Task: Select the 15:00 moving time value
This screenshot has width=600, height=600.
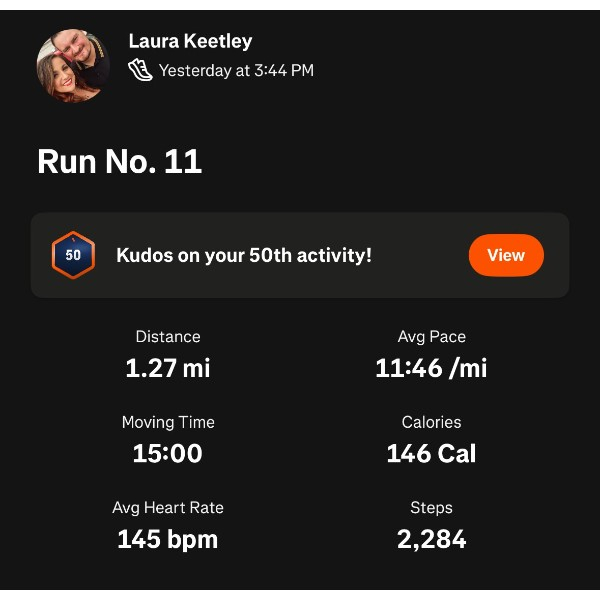Action: point(168,453)
